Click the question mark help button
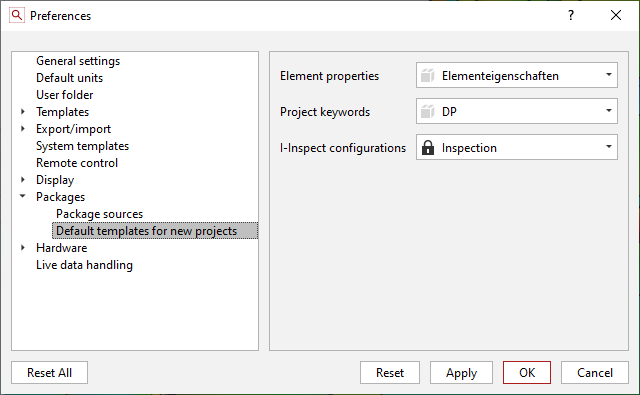Viewport: 640px width, 395px height. pyautogui.click(x=571, y=16)
